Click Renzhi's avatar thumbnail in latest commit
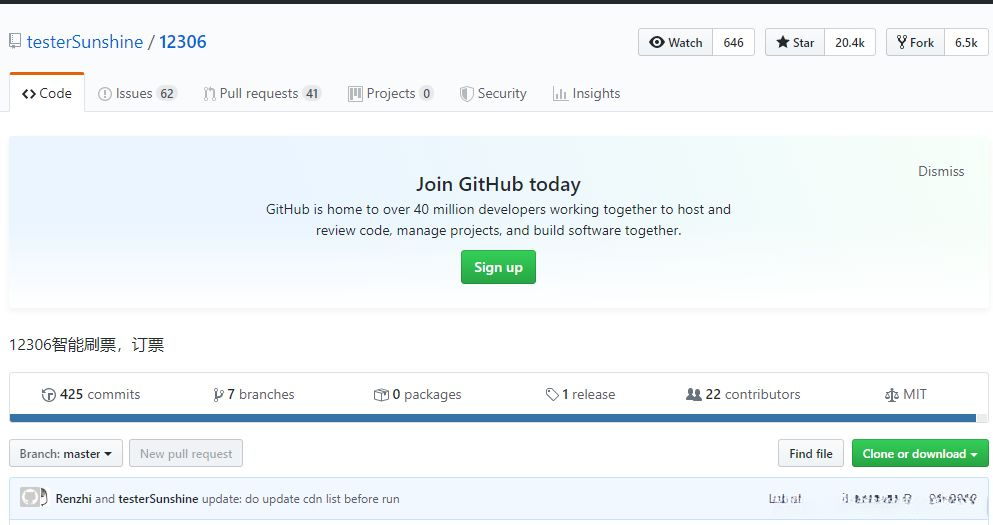The width and height of the screenshot is (993, 525). [30, 498]
